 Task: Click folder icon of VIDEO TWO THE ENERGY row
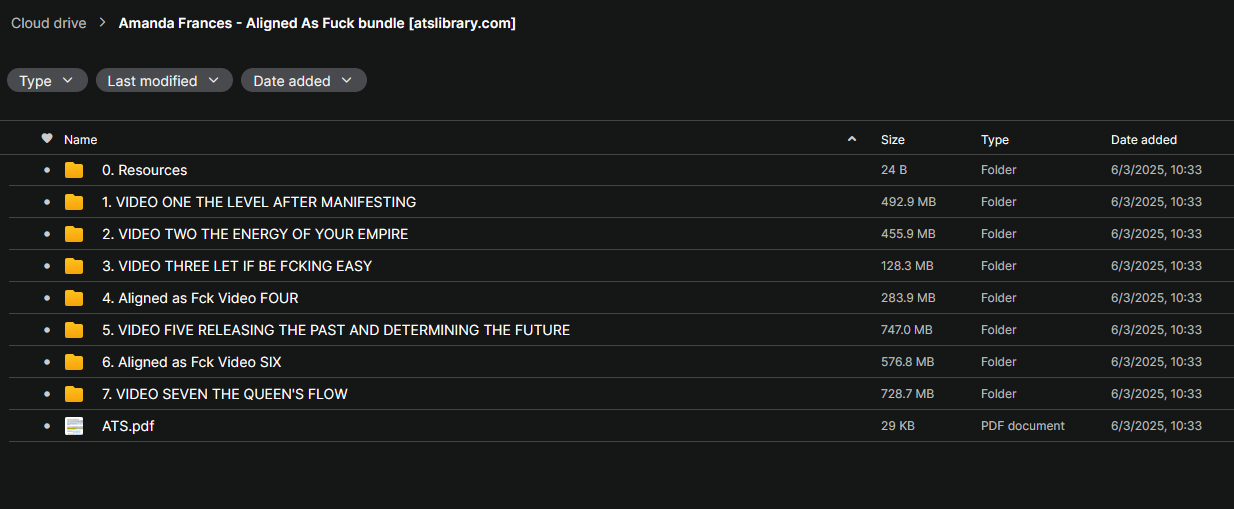click(x=74, y=234)
